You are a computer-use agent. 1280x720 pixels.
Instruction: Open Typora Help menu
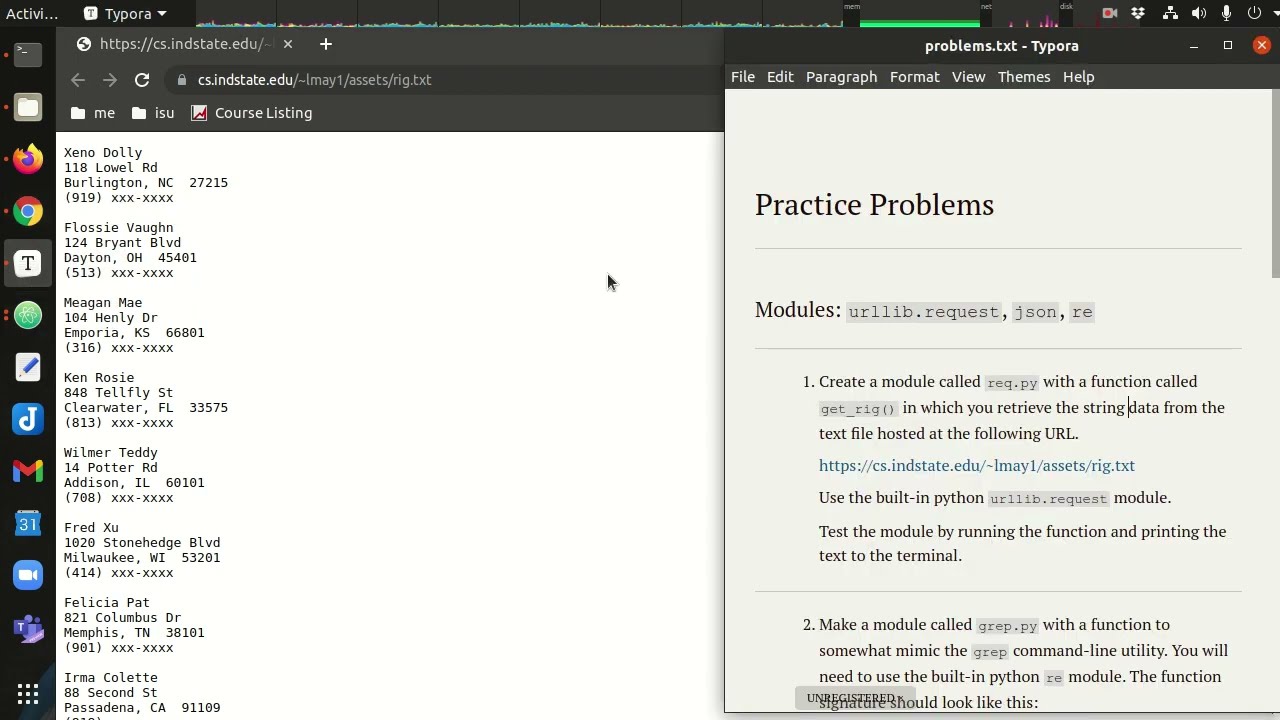click(x=1078, y=77)
